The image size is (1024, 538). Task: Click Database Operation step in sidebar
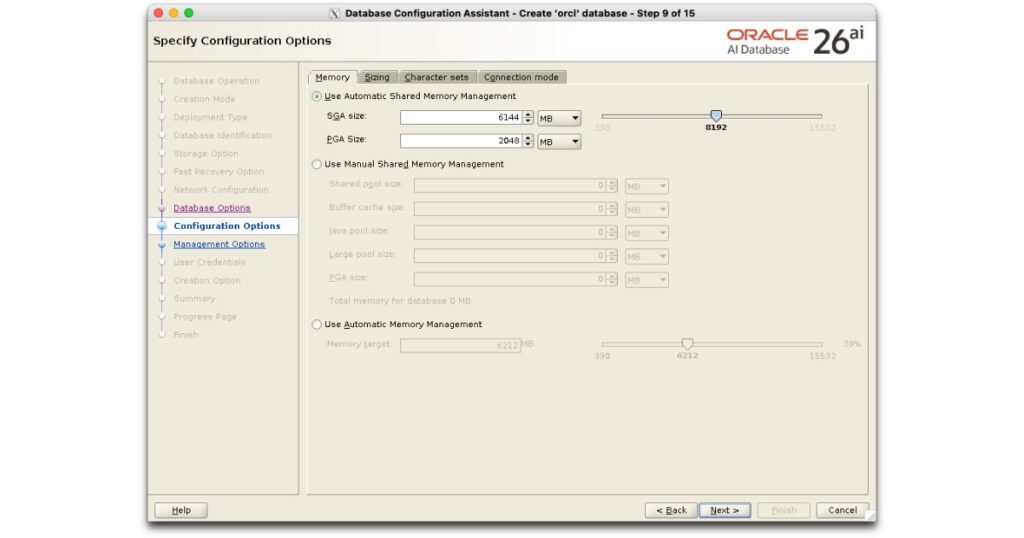(x=216, y=81)
